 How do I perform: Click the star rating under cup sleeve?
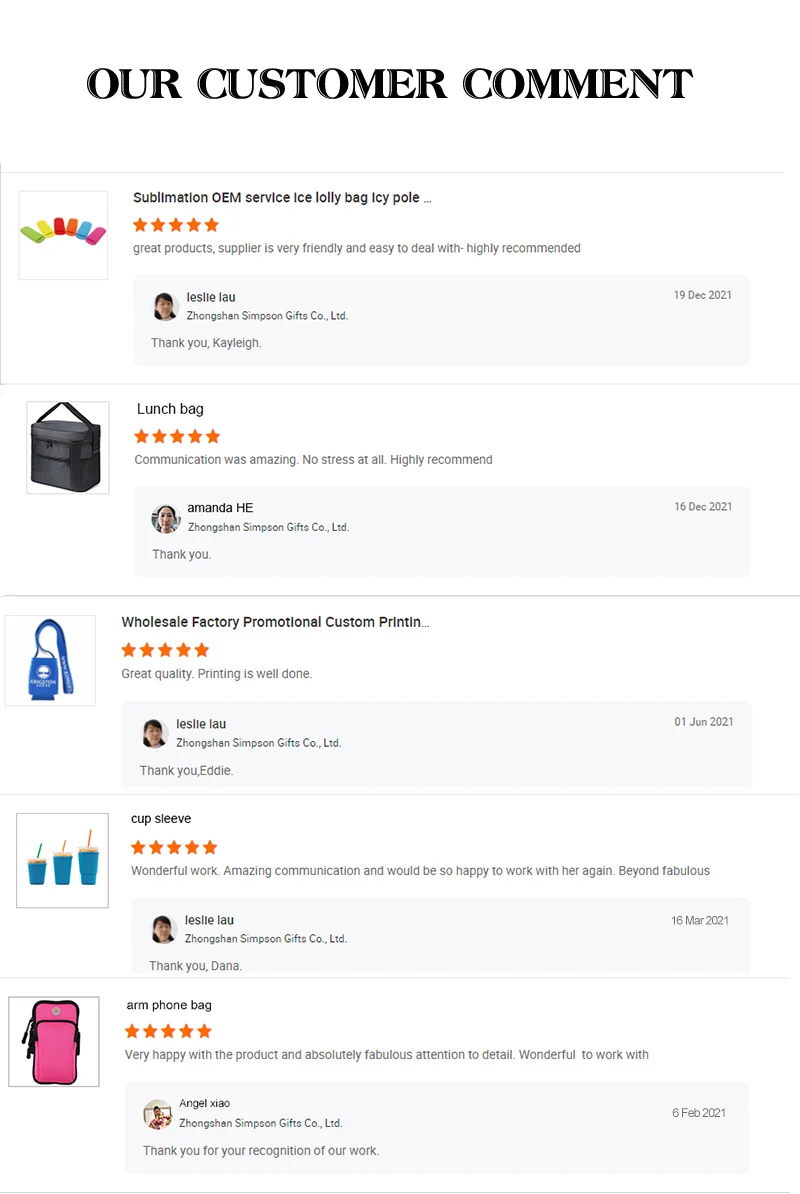174,847
